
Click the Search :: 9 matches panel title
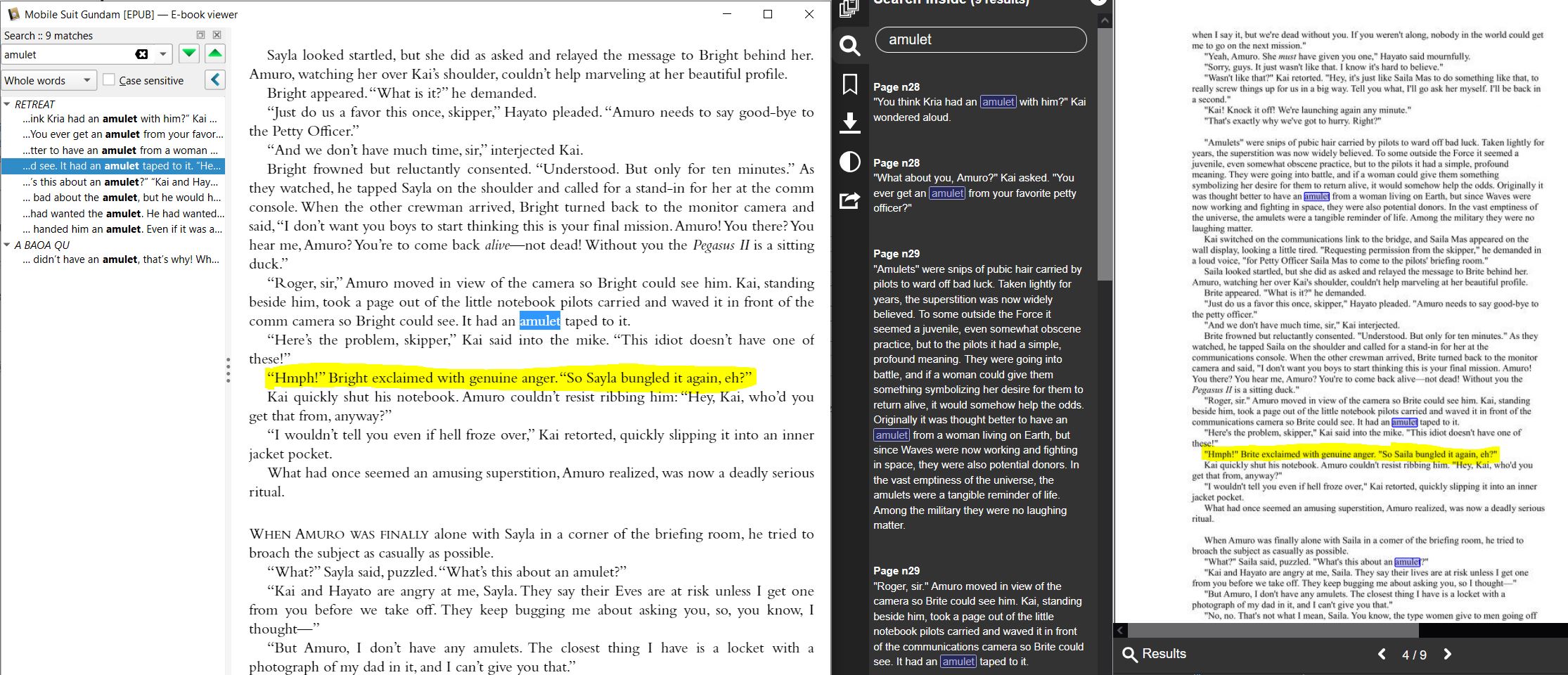click(49, 35)
